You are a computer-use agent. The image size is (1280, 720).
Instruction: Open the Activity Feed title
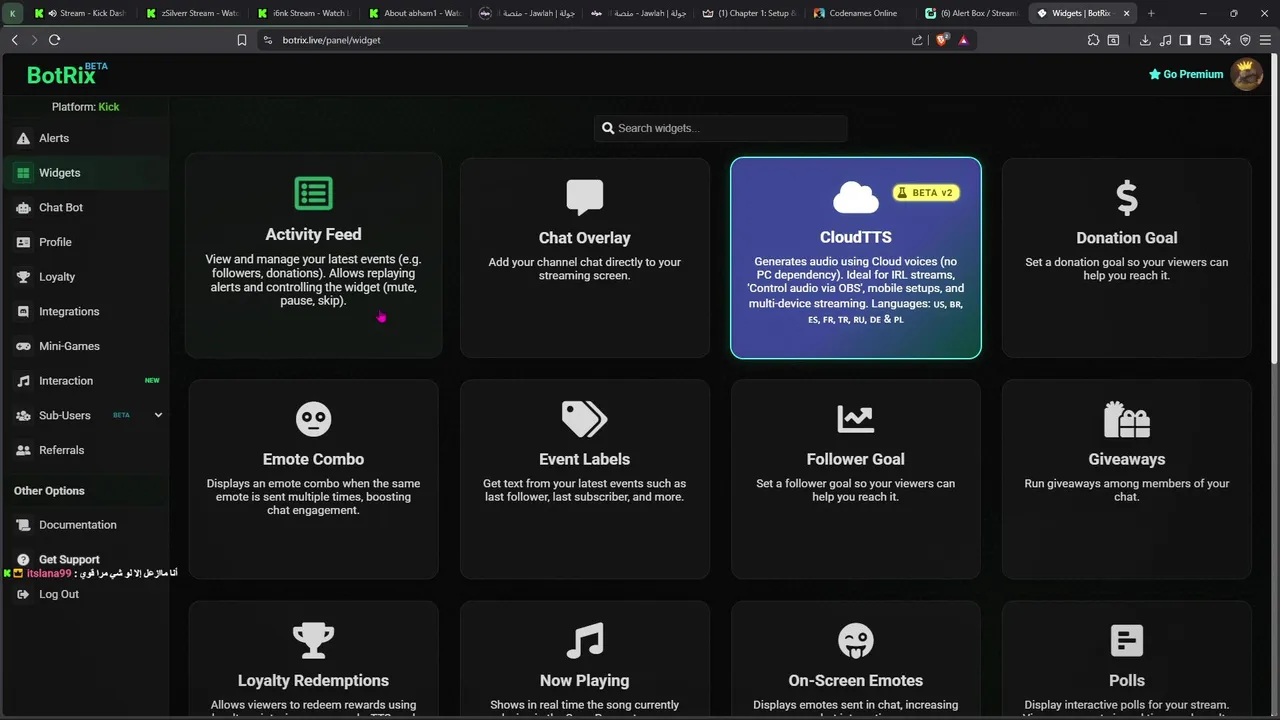[313, 234]
